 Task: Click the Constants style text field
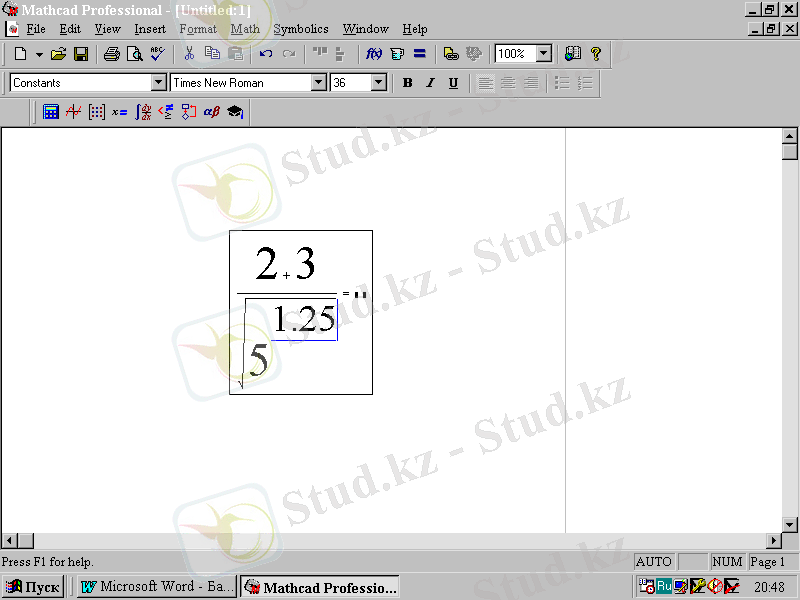coord(81,83)
